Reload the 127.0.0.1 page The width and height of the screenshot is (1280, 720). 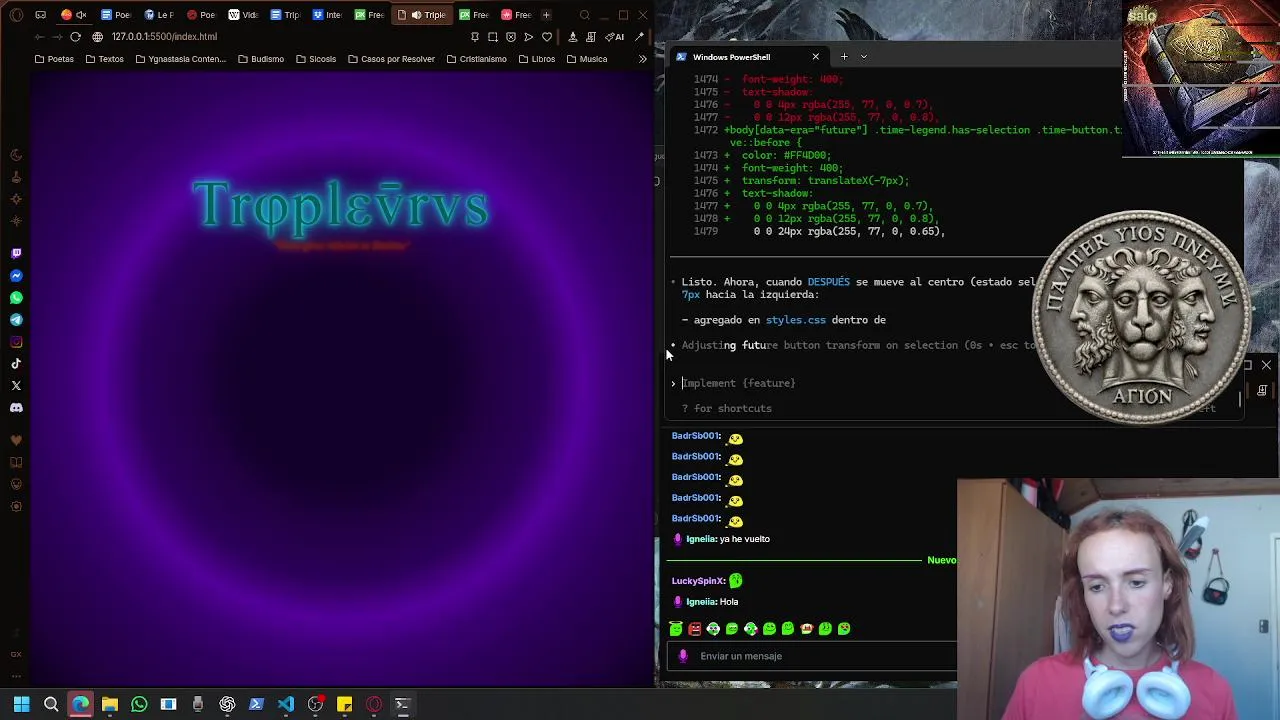75,37
